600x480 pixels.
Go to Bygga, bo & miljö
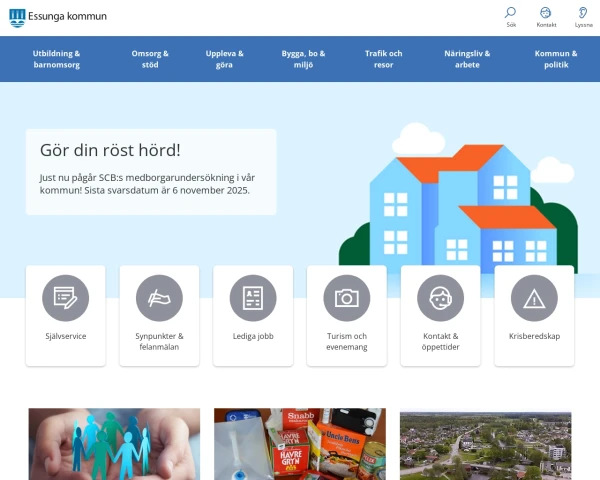point(303,59)
